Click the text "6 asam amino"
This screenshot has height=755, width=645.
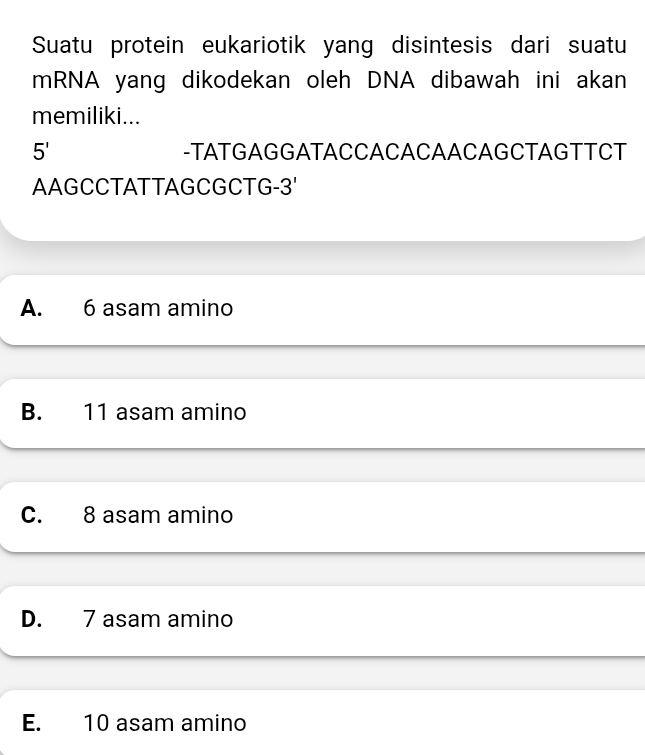click(x=158, y=309)
